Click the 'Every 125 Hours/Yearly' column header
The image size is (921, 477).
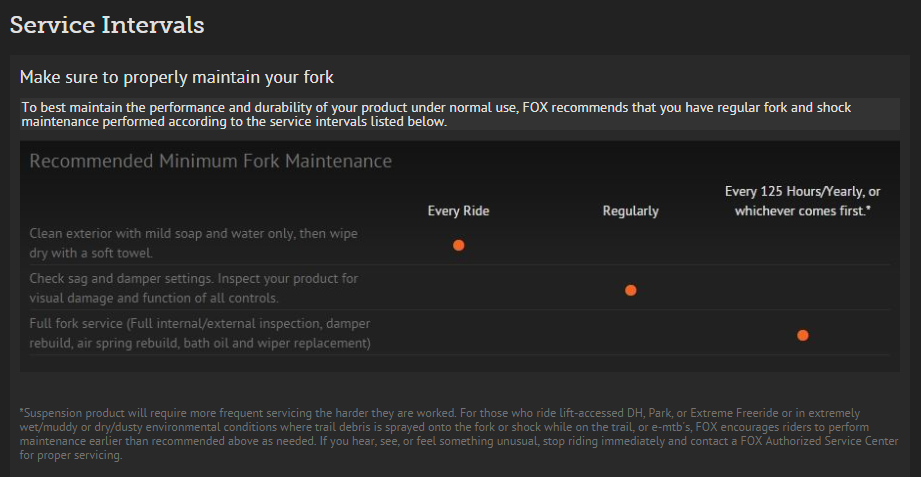(x=802, y=201)
